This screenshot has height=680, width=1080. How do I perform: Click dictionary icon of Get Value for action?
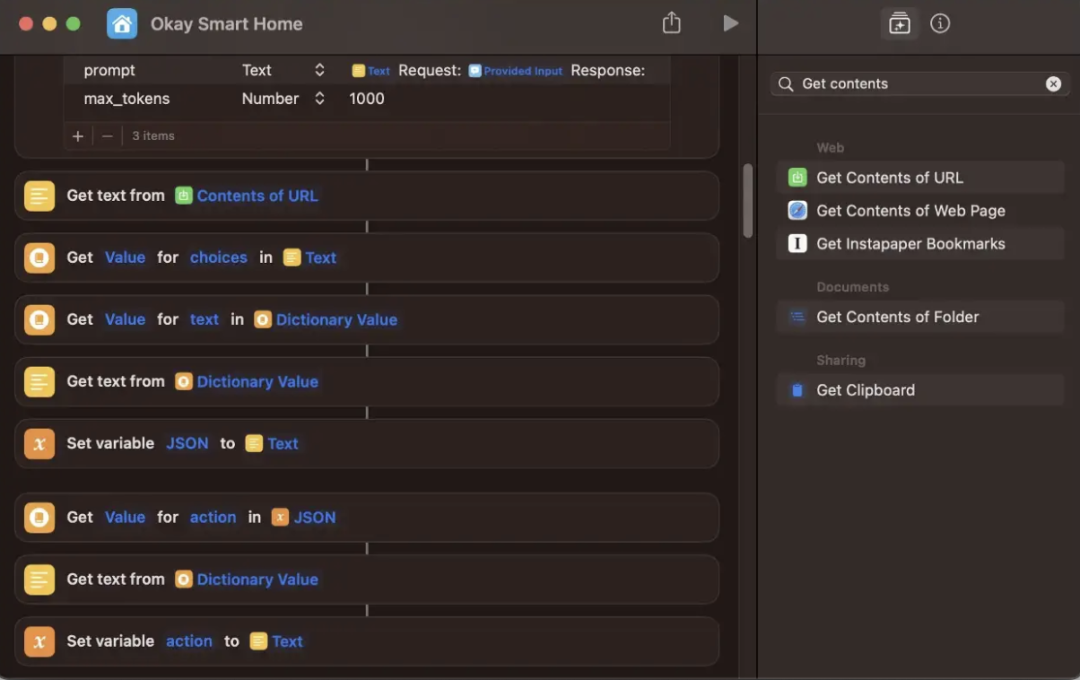(x=39, y=517)
